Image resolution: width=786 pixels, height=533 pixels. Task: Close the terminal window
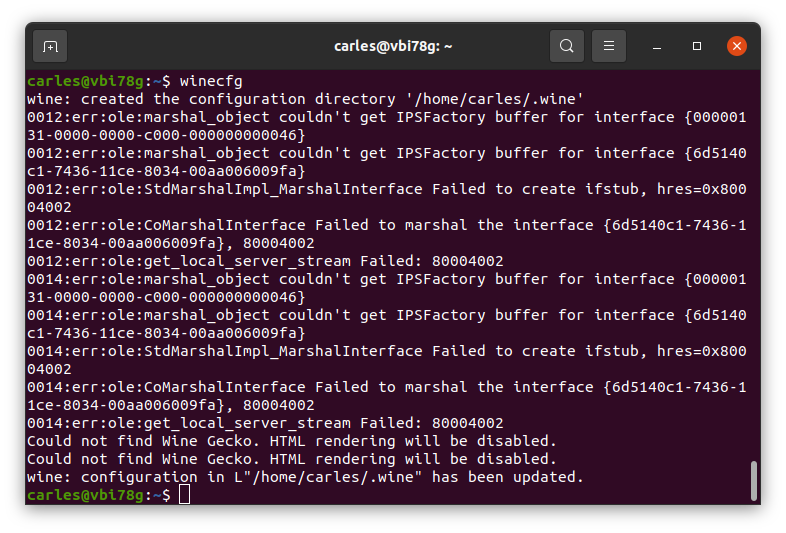coord(737,46)
